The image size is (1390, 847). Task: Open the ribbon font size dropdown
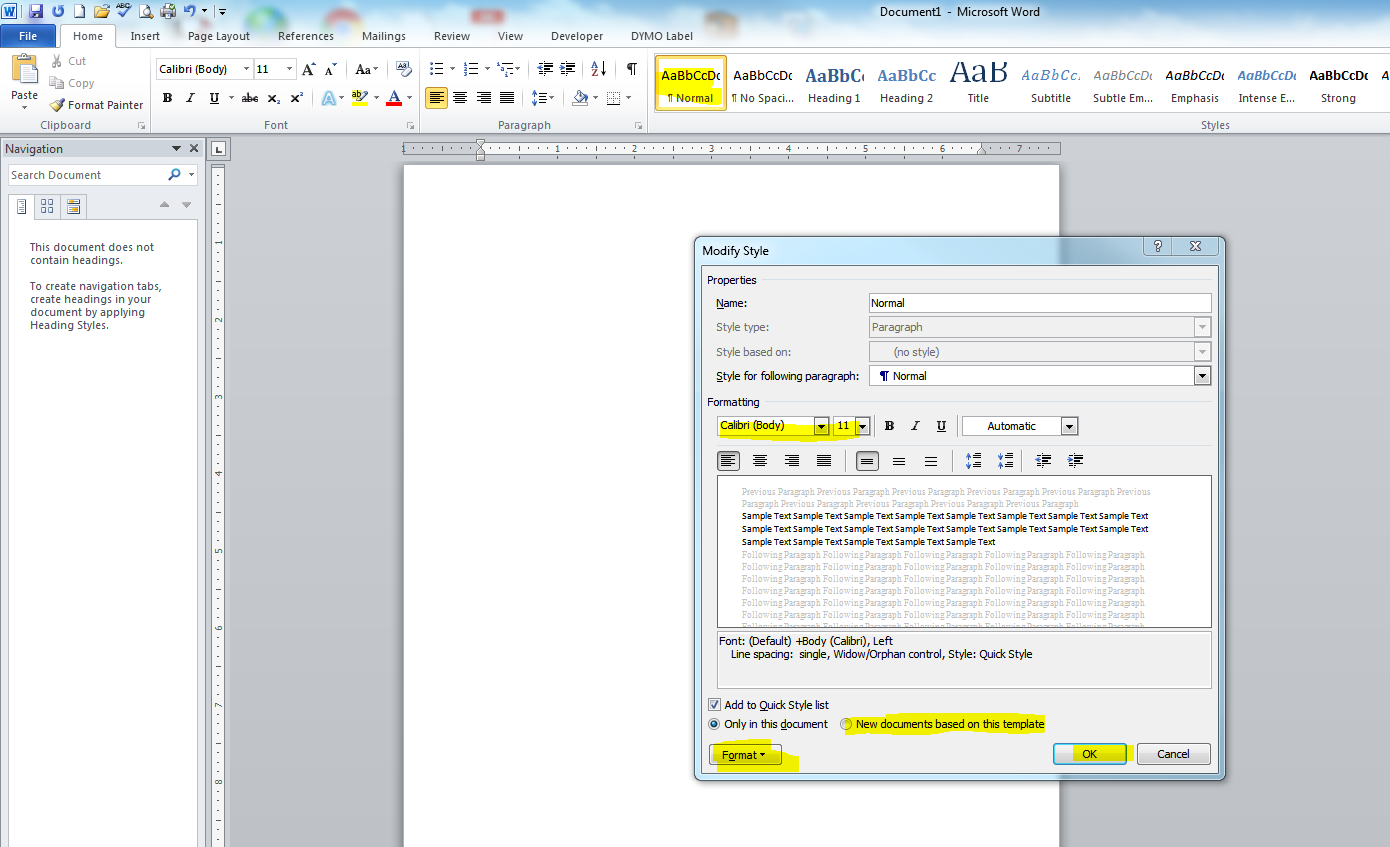coord(290,69)
